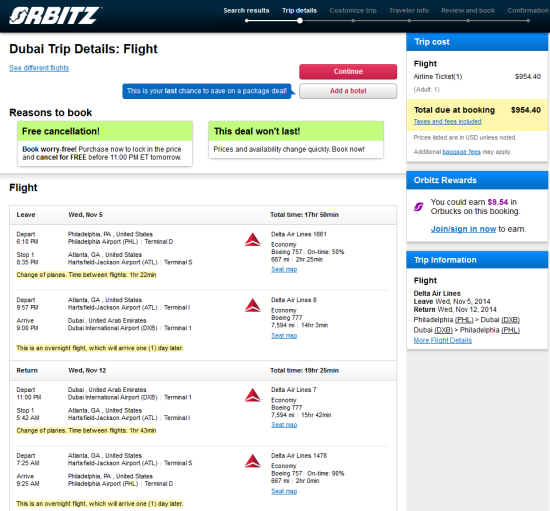The image size is (550, 511).
Task: Open Taxes and fees included link
Action: (x=447, y=121)
